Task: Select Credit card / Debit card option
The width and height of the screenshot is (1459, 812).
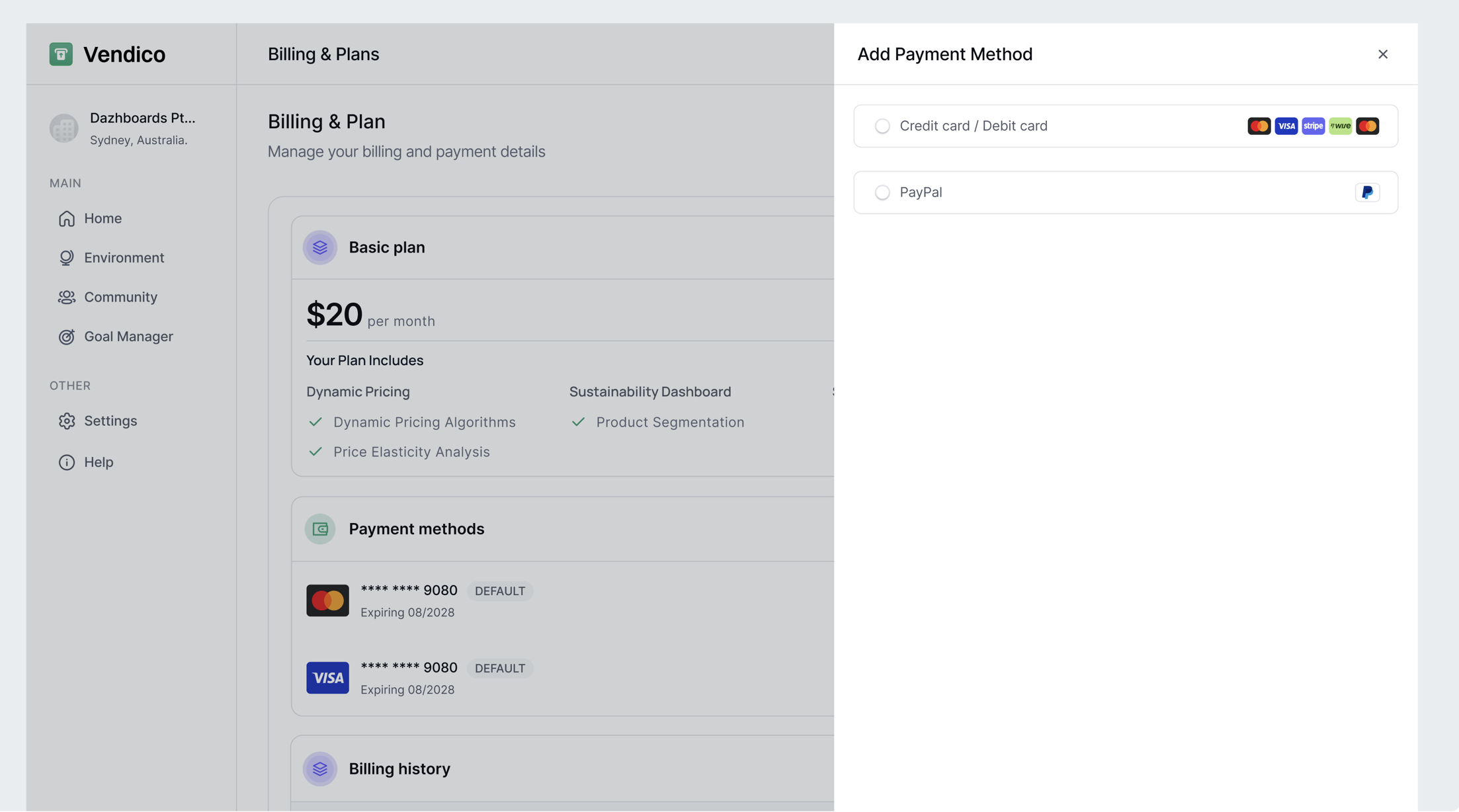Action: [882, 126]
